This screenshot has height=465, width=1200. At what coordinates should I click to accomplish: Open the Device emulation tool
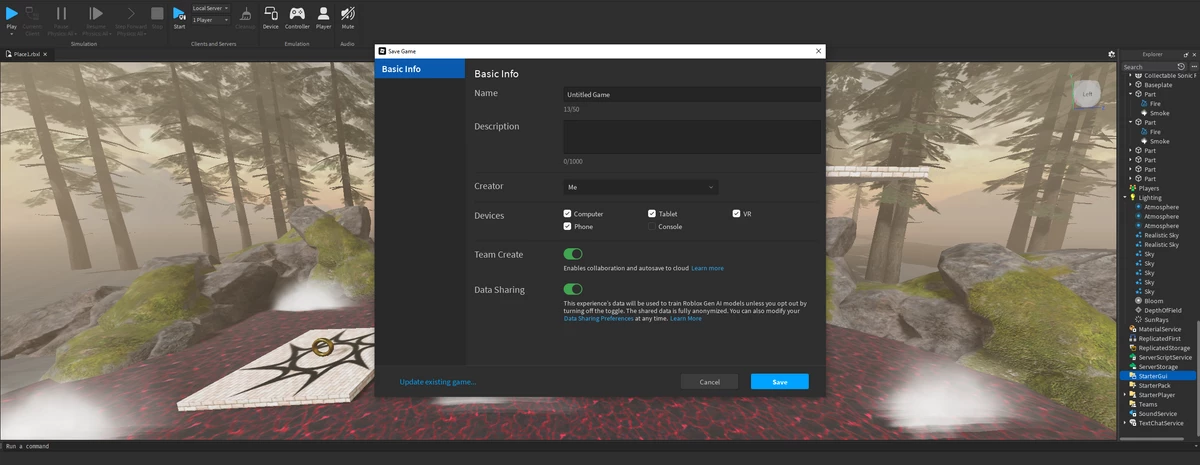tap(270, 14)
